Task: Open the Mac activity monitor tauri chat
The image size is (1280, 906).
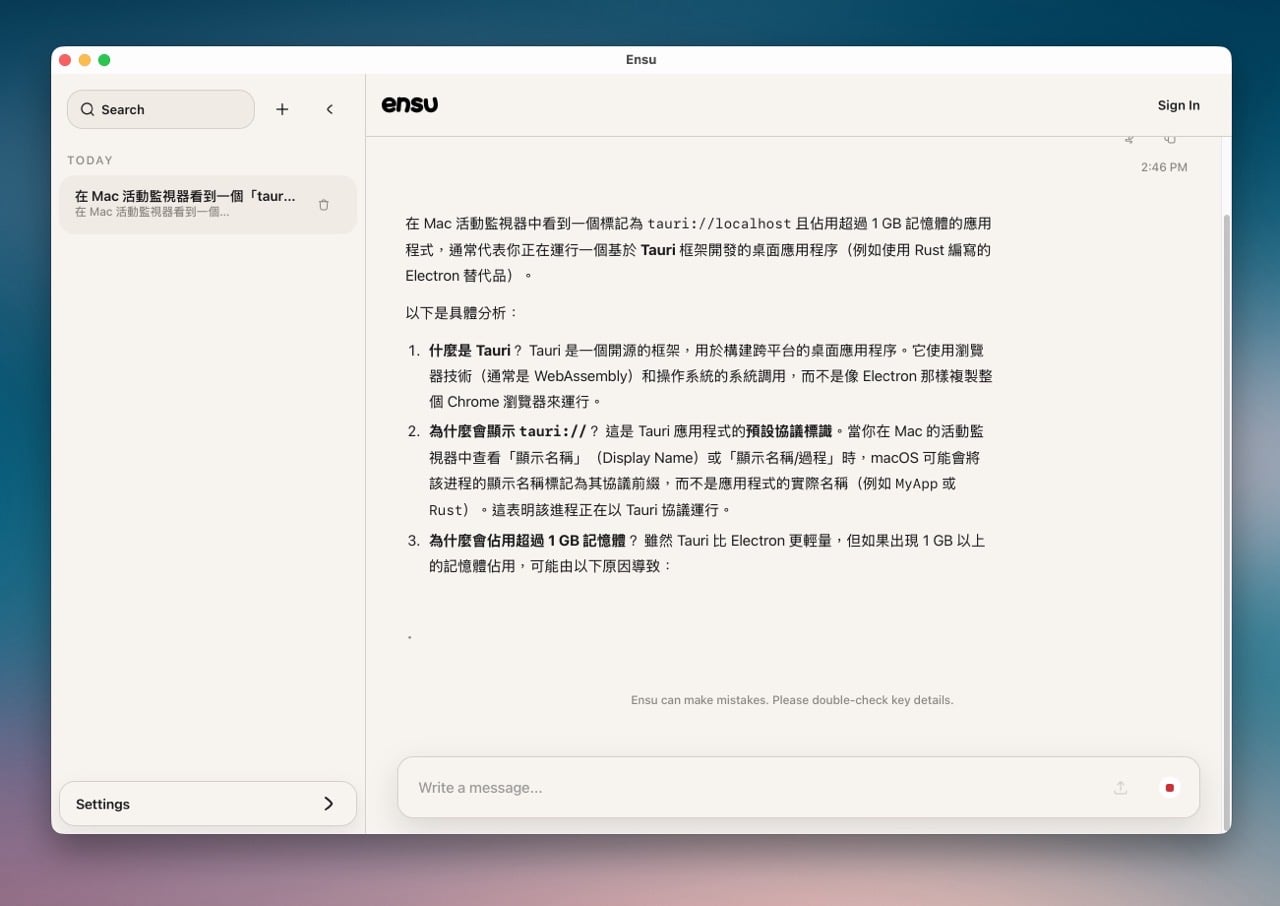Action: [x=185, y=204]
